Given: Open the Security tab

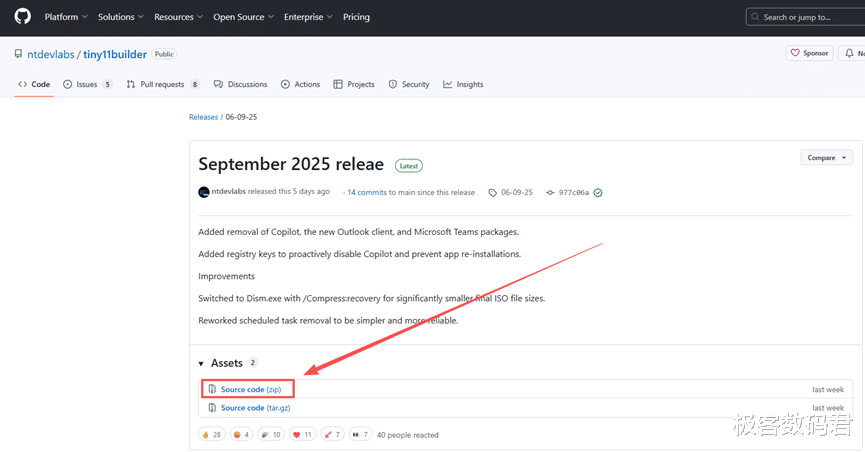Looking at the screenshot, I should (409, 84).
